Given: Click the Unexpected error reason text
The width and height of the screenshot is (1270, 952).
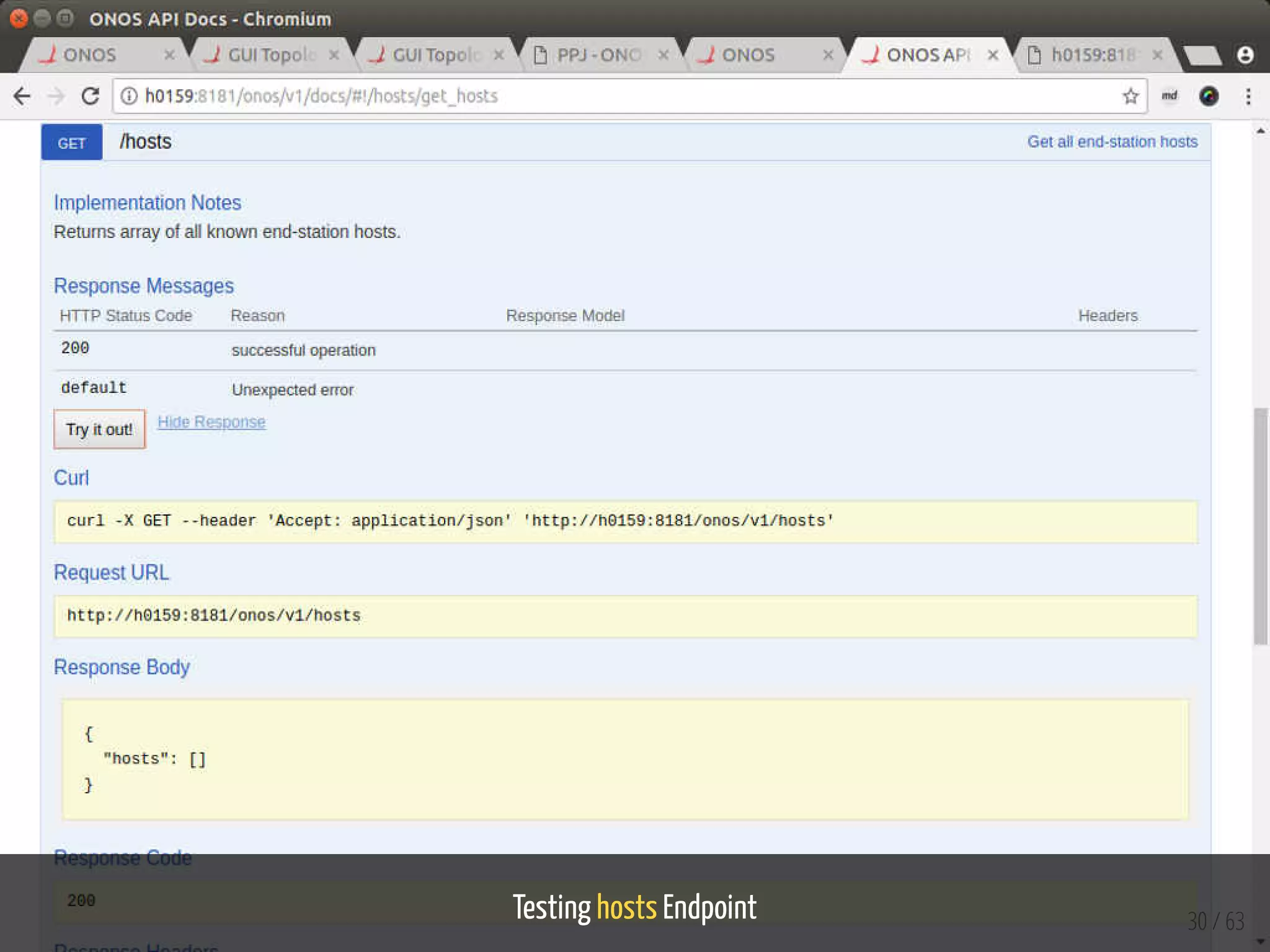Looking at the screenshot, I should point(293,390).
